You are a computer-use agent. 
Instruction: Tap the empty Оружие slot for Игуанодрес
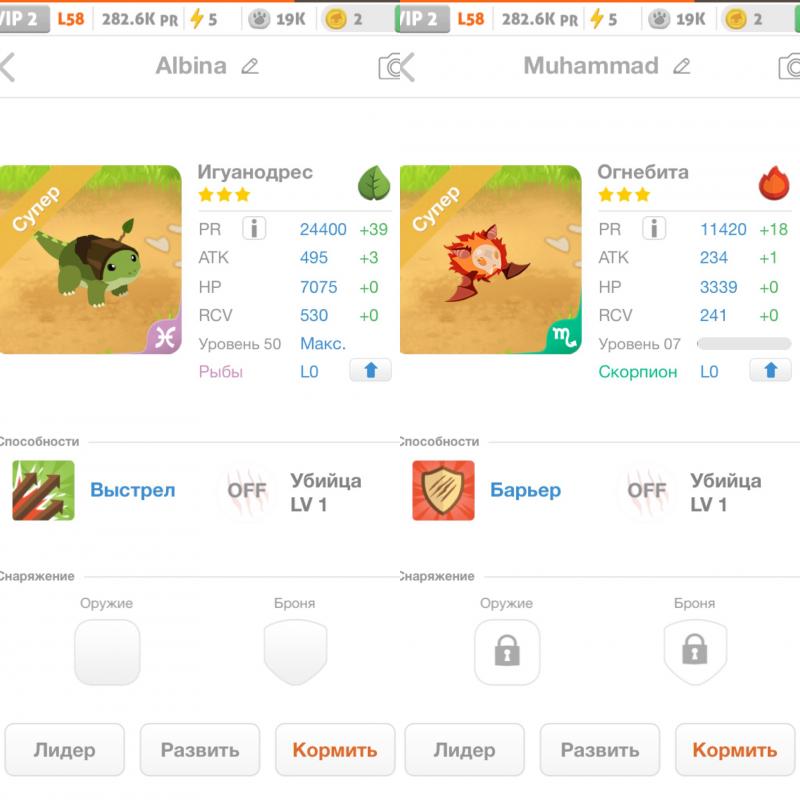pyautogui.click(x=107, y=652)
